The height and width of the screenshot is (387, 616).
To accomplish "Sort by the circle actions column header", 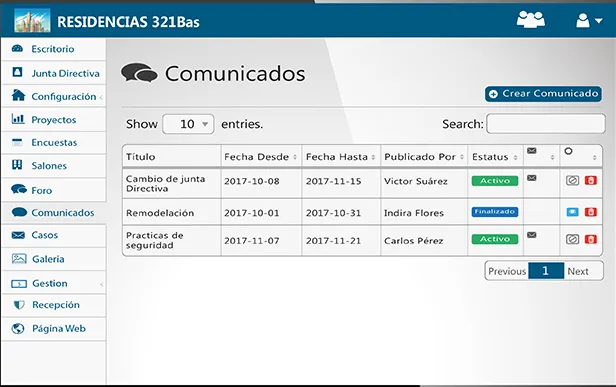I will coord(581,156).
